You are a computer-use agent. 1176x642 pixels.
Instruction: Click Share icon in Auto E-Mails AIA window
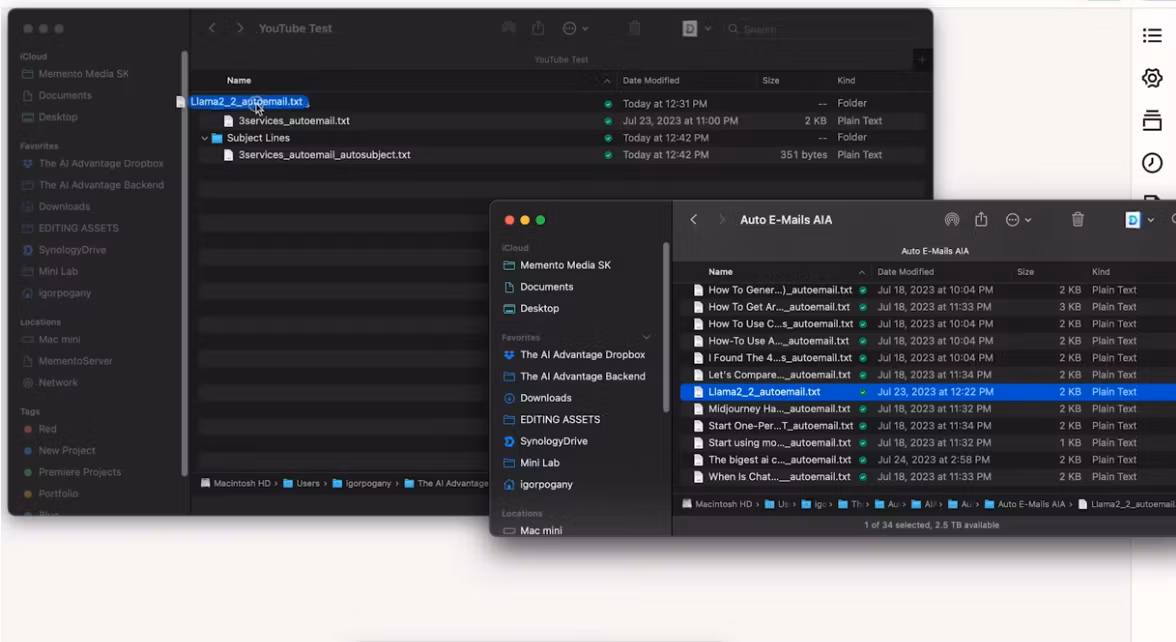[x=981, y=220]
